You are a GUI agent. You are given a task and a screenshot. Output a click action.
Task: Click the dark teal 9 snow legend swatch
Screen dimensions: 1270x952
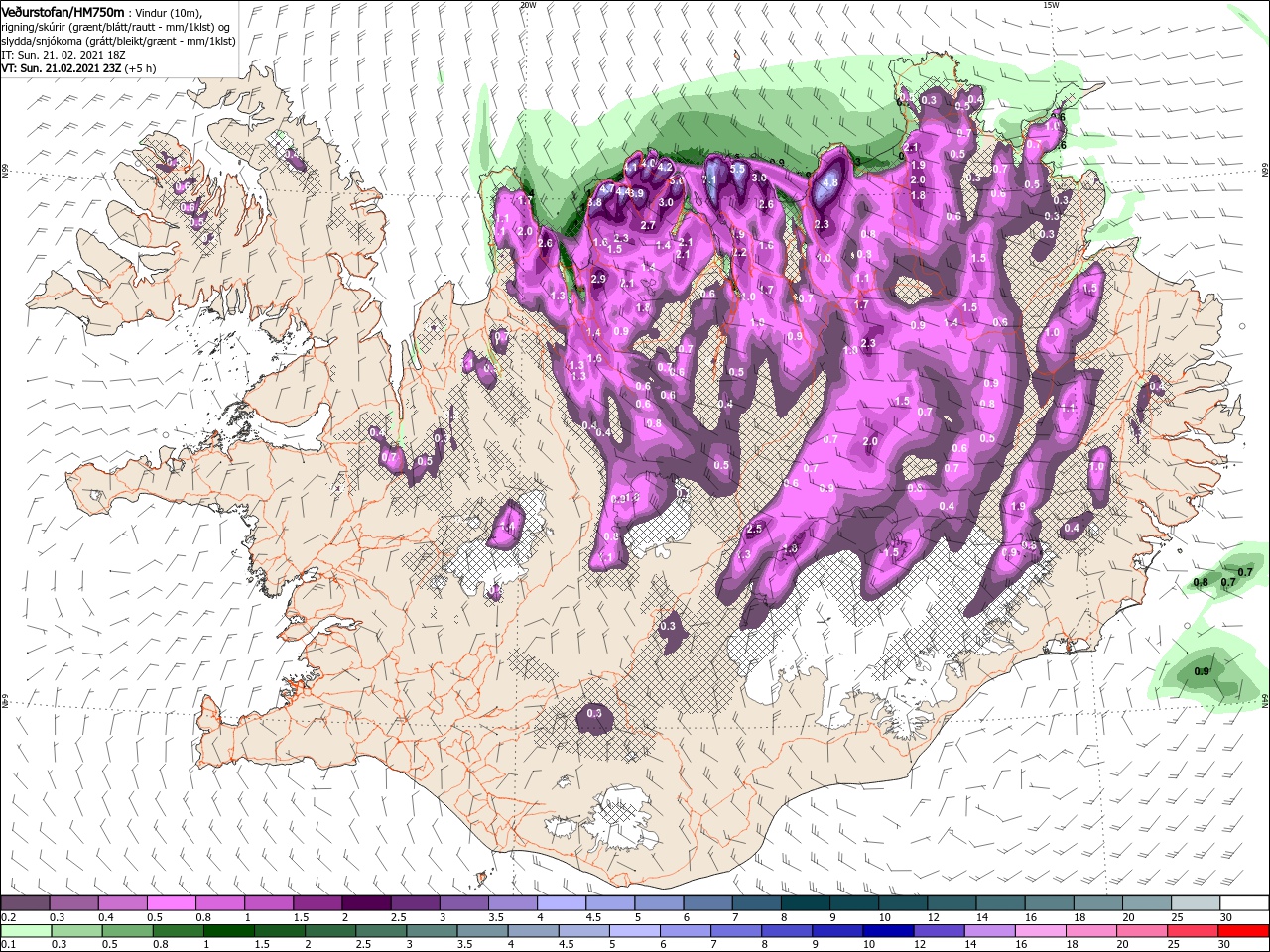[853, 902]
